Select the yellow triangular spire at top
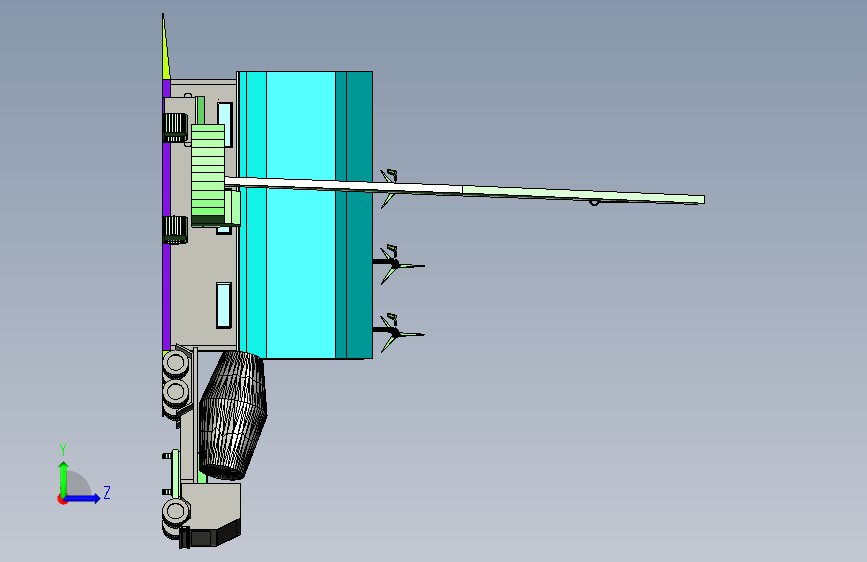 coord(165,53)
